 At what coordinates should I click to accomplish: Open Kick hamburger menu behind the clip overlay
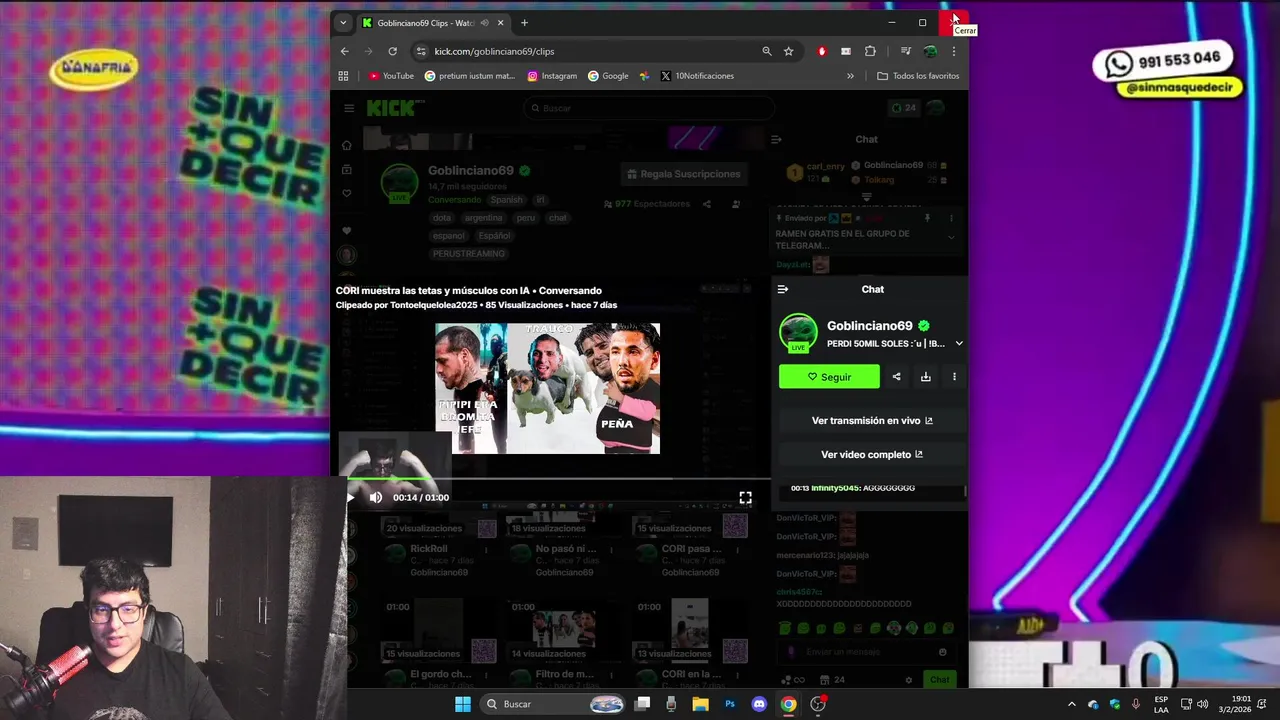click(x=349, y=108)
